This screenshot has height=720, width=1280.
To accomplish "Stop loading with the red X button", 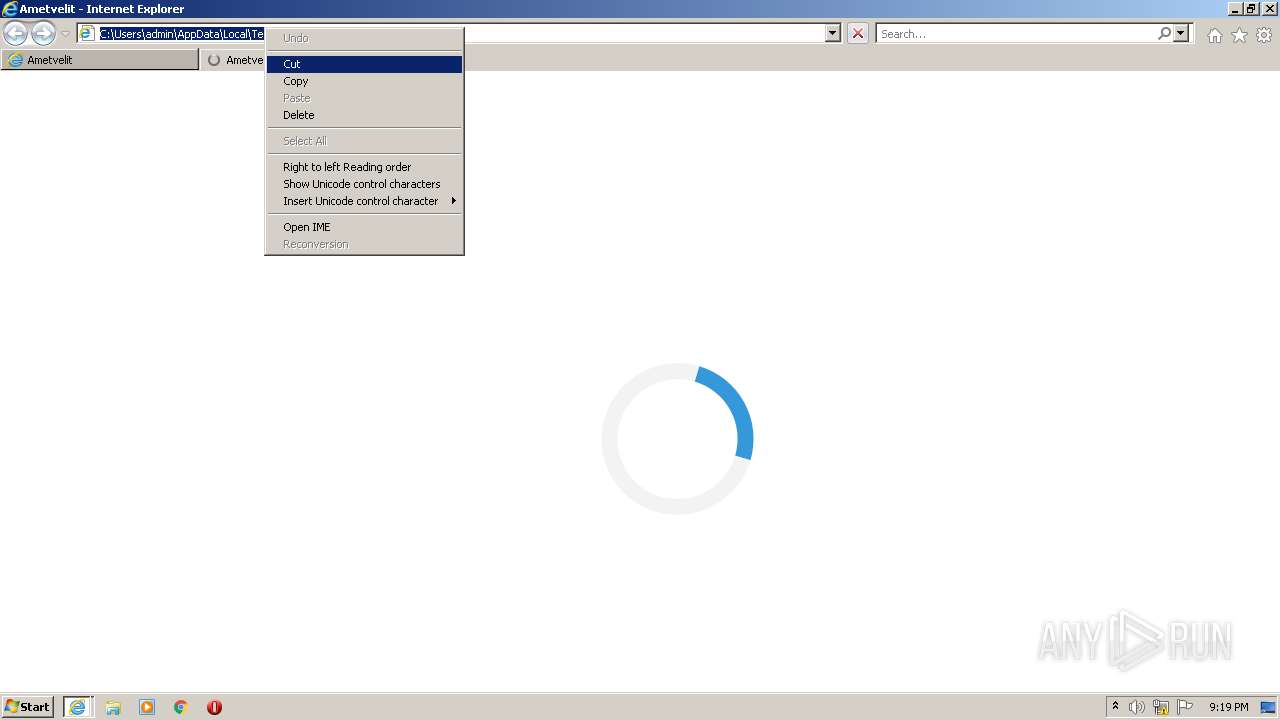I will [x=858, y=33].
